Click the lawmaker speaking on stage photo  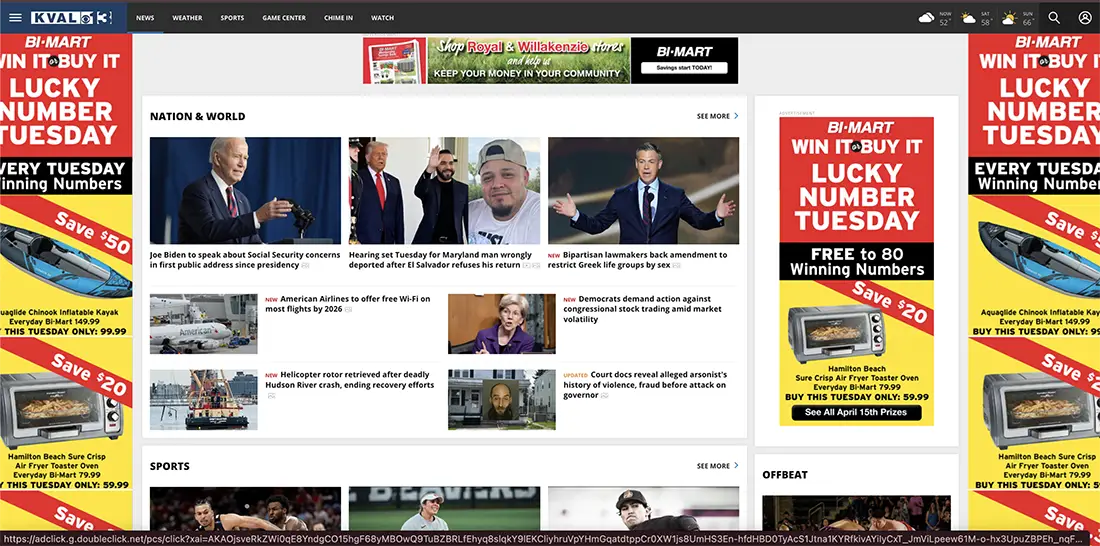pos(643,190)
